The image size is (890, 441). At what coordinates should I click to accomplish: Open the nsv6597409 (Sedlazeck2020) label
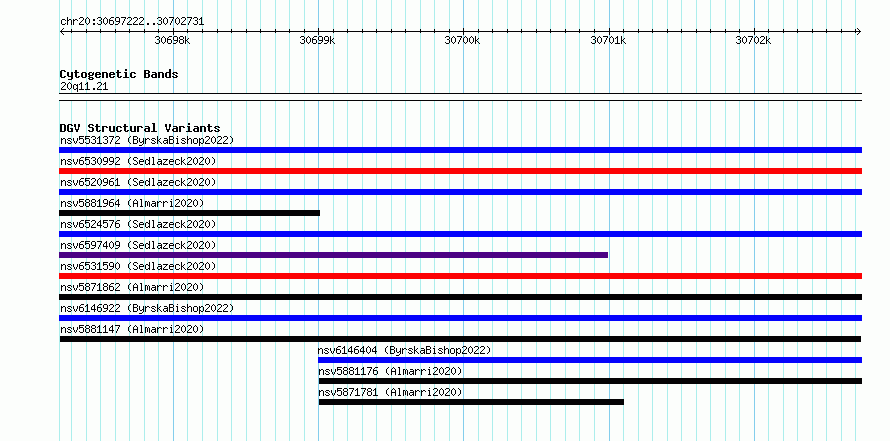click(138, 245)
